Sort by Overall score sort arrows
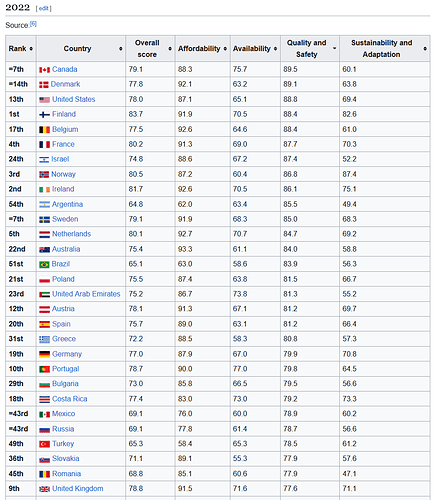Image resolution: width=433 pixels, height=500 pixels. click(x=170, y=49)
